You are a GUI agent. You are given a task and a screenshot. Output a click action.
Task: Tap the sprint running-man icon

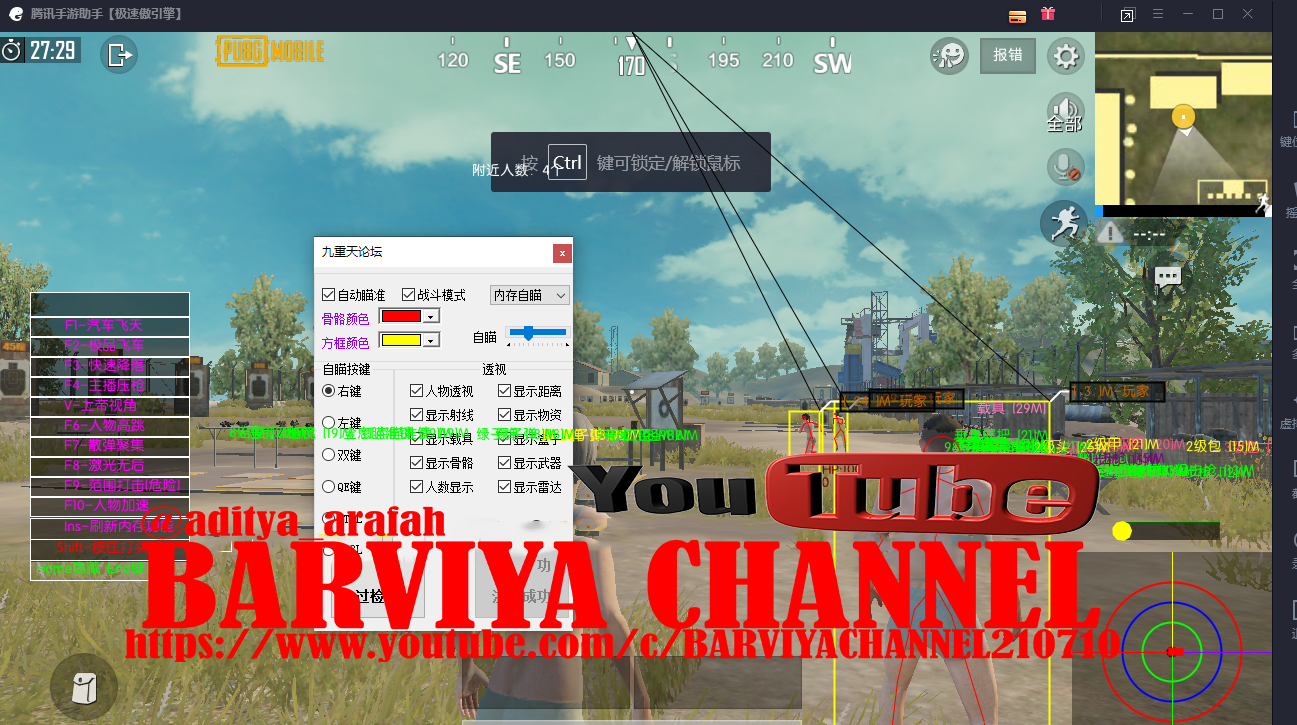pyautogui.click(x=1064, y=222)
